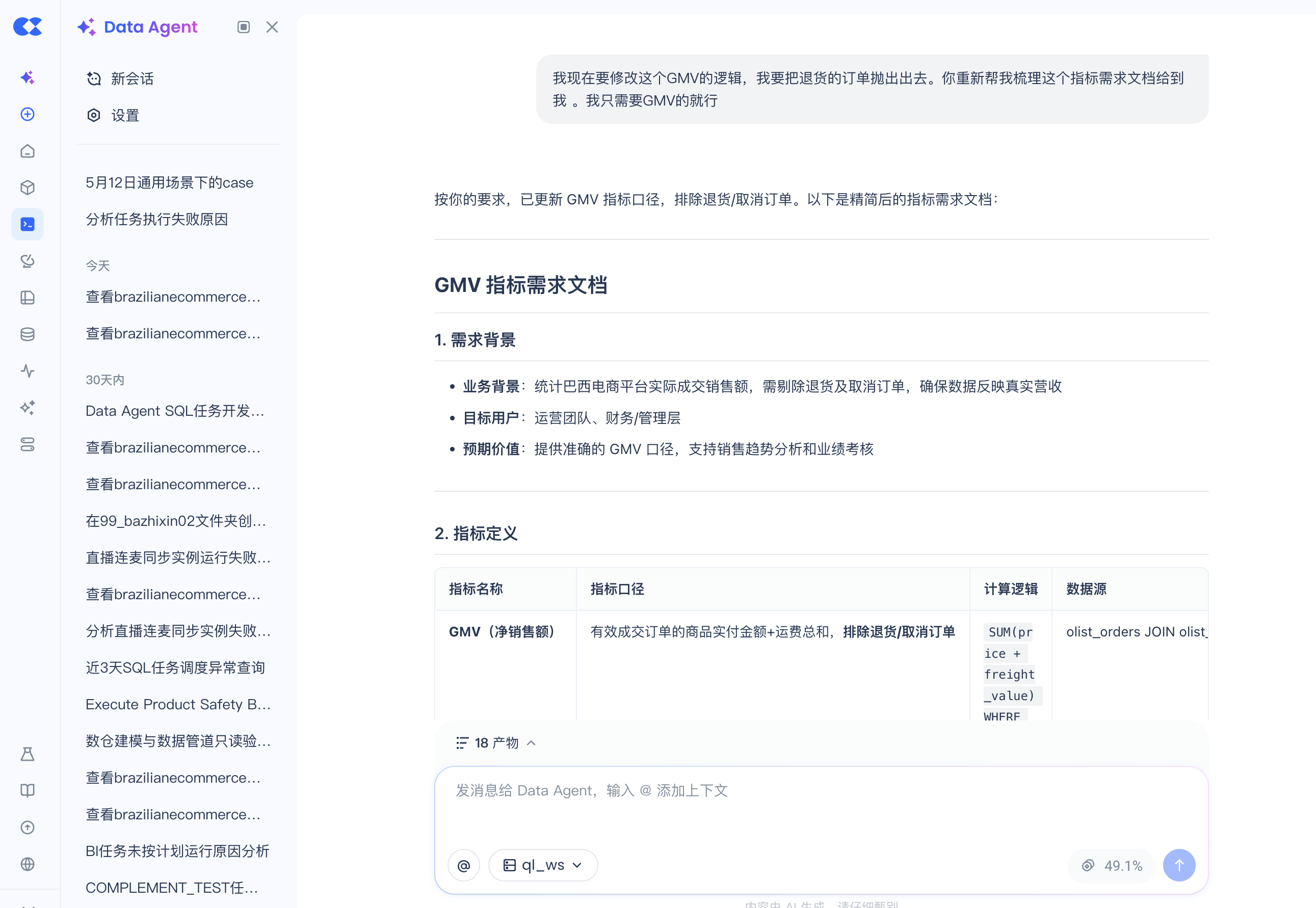1316x908 pixels.
Task: Open the sparkle AI assistant sidebar icon
Action: pos(28,77)
